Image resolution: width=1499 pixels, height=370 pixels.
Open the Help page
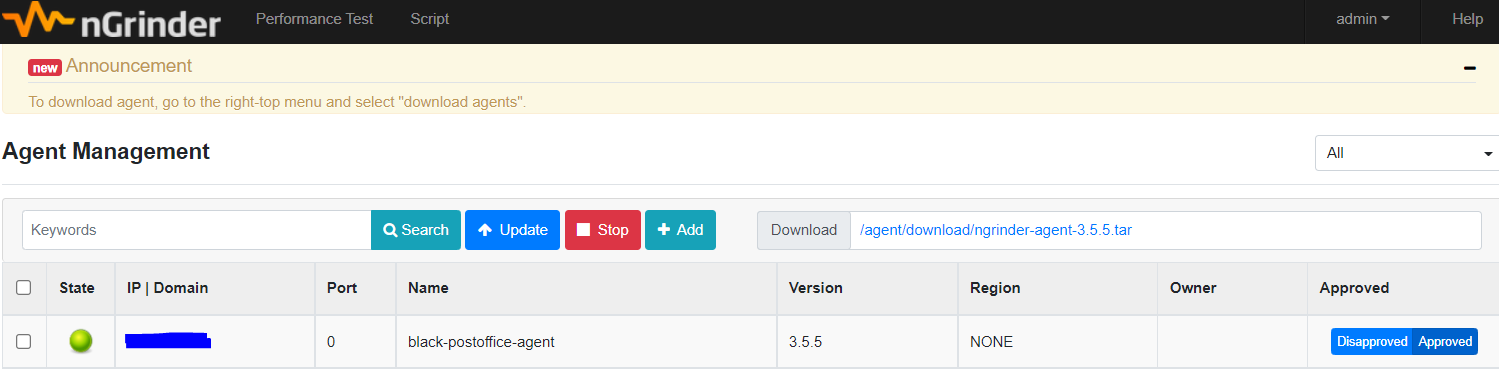tap(1467, 19)
